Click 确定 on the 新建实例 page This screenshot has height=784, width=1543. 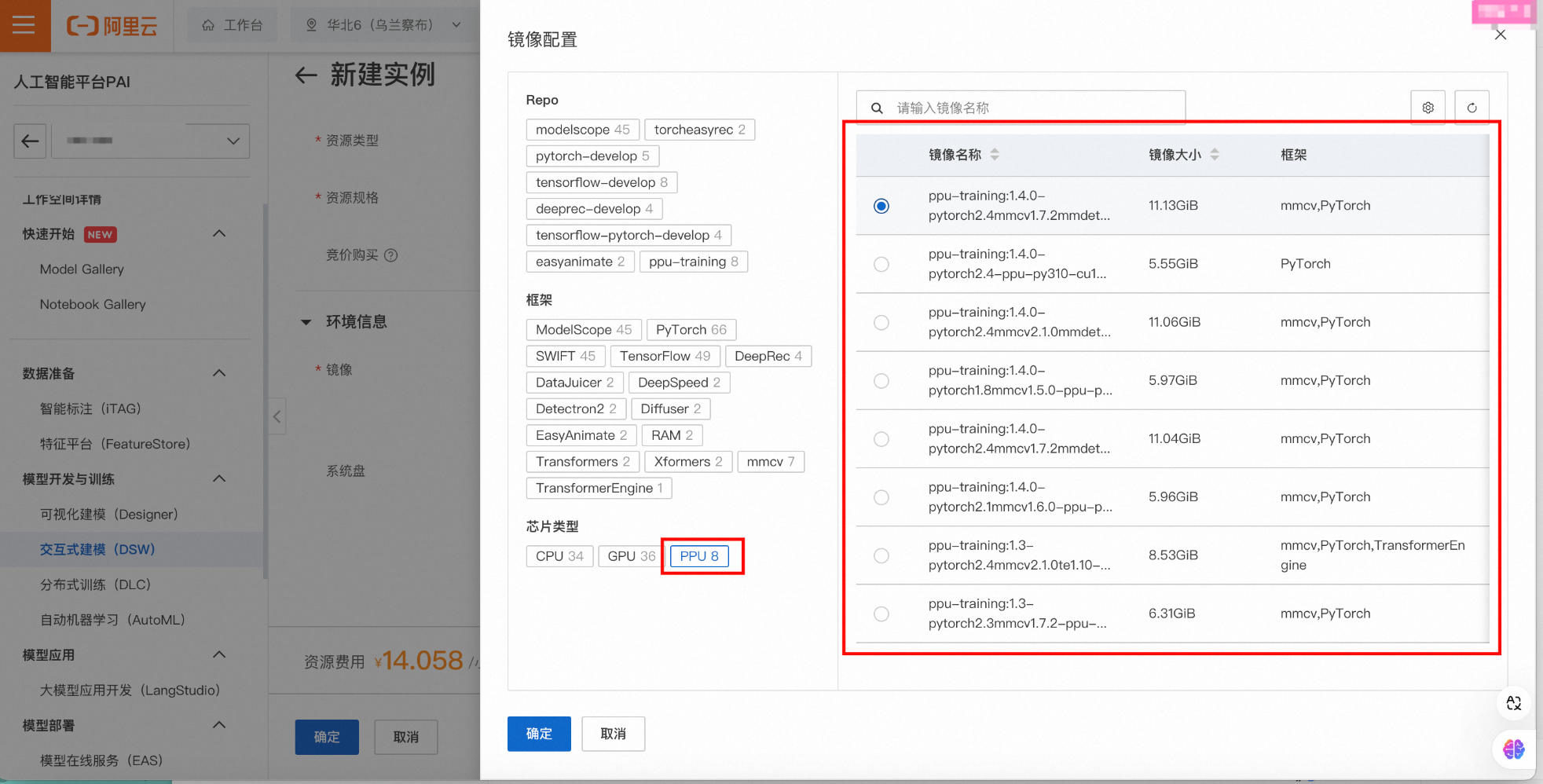pyautogui.click(x=327, y=737)
